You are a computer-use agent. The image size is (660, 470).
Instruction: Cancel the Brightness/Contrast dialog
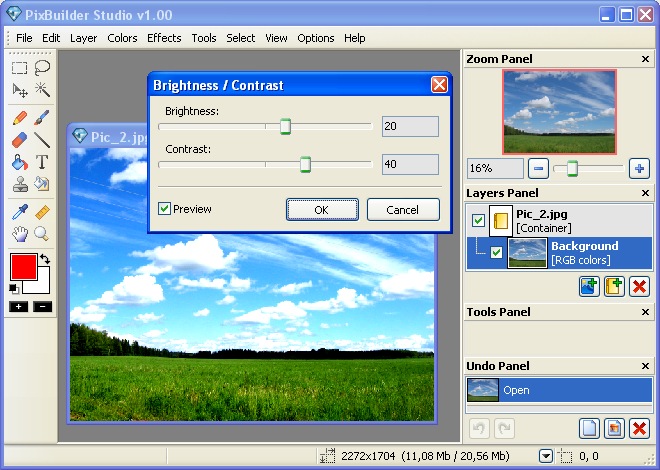click(x=403, y=210)
